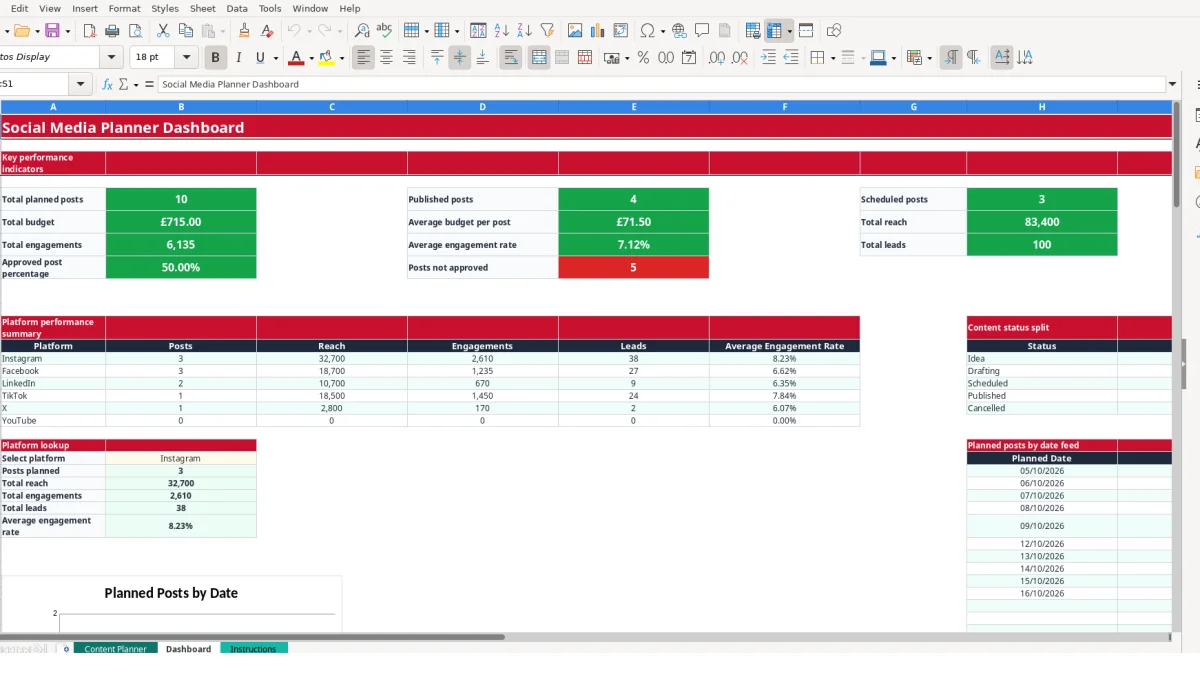Open the Insert menu
1200x675 pixels.
point(85,8)
